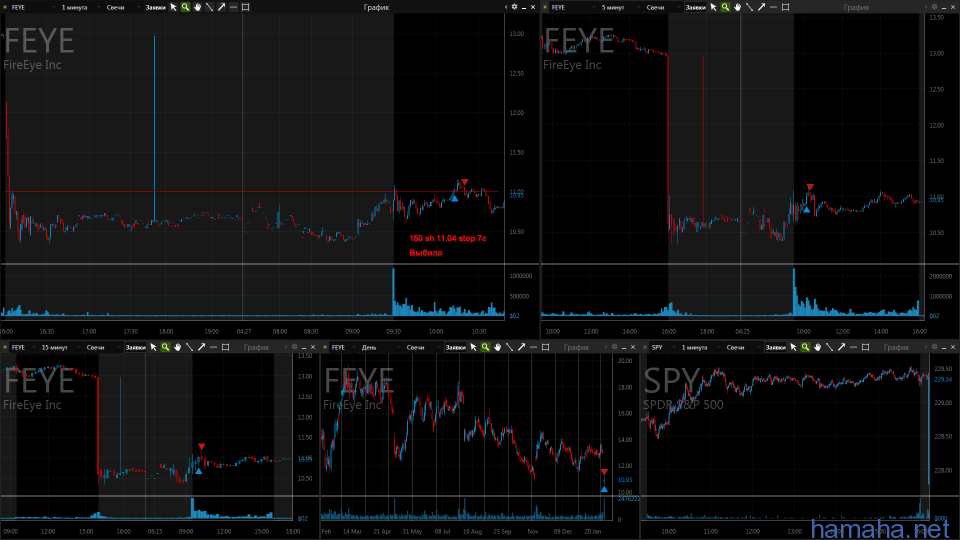The image size is (960, 540).
Task: Choose the hand pan tool in the 1 минута FEYE chart
Action: tap(197, 7)
